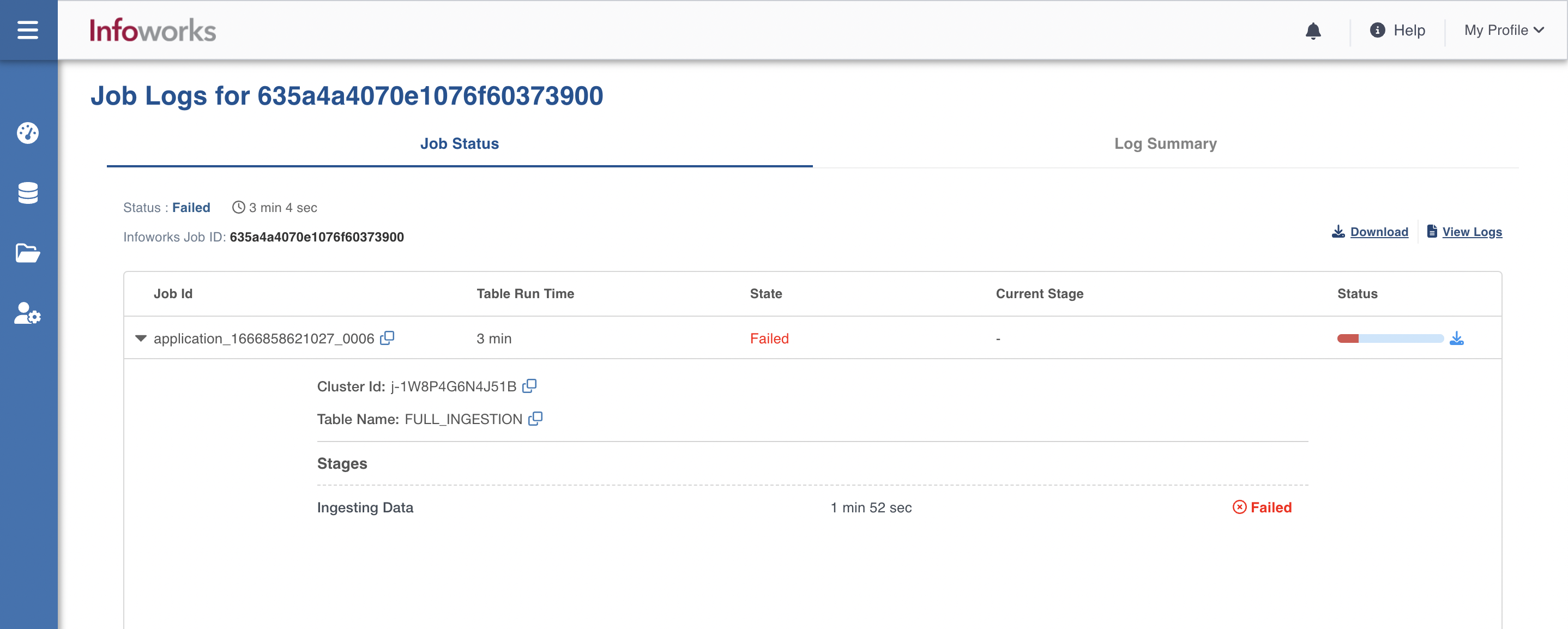Open the folder icon in sidebar
Image resolution: width=1568 pixels, height=629 pixels.
coord(28,252)
